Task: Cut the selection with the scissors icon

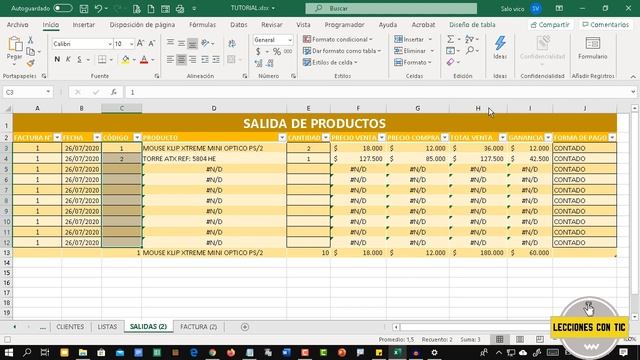Action: pyautogui.click(x=30, y=40)
